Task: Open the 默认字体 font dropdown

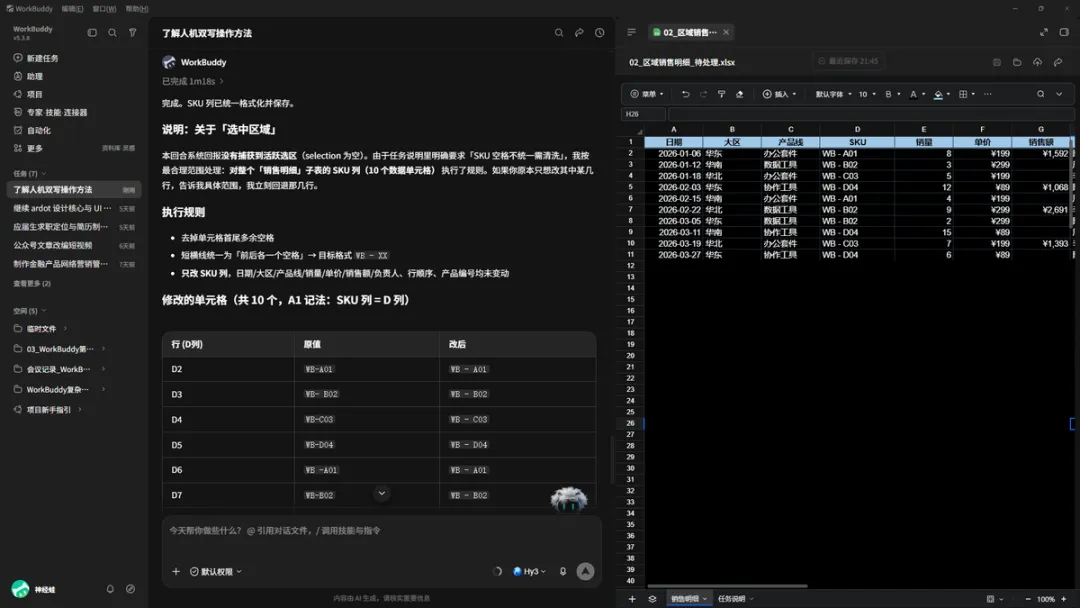Action: [x=833, y=94]
